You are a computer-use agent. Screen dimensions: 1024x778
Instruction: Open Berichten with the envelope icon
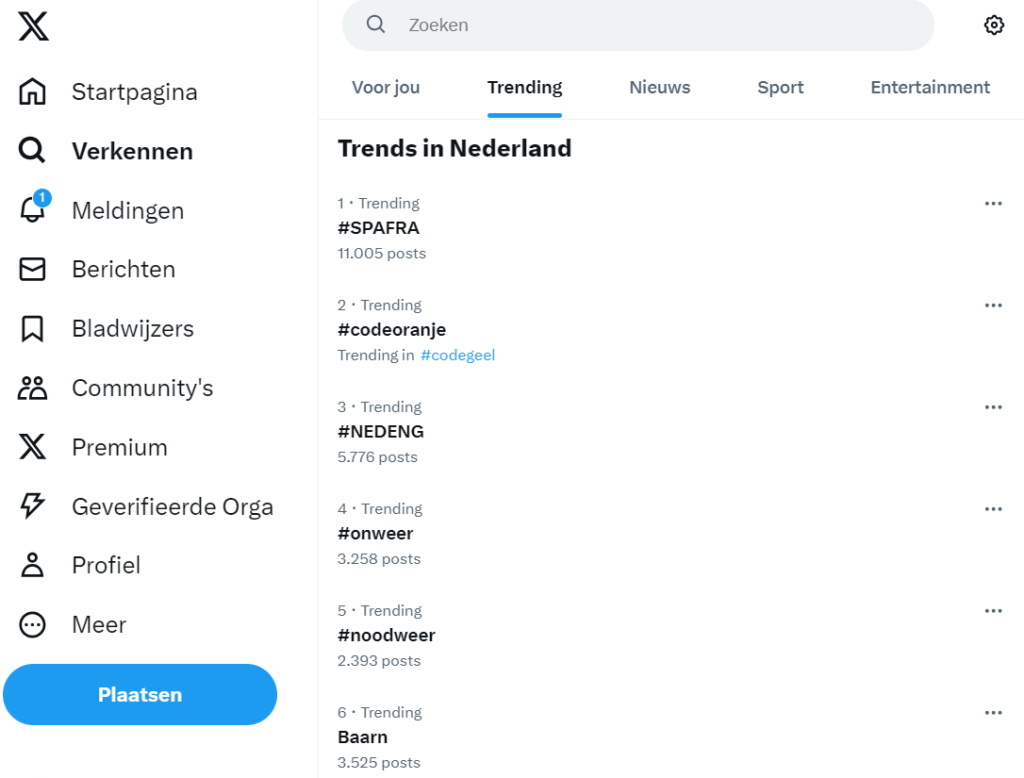coord(33,269)
